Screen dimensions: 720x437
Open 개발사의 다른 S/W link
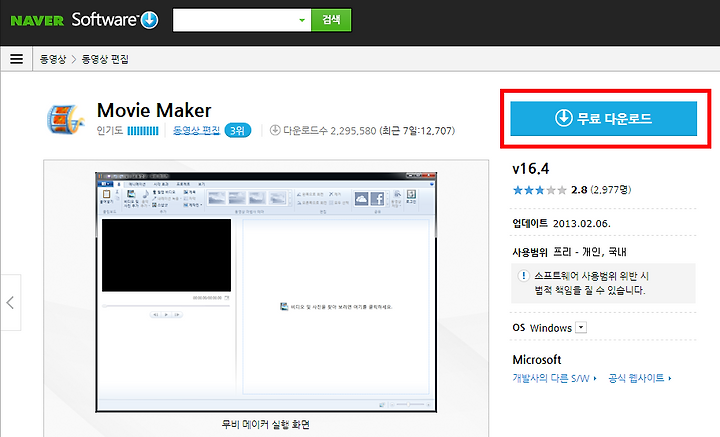[554, 378]
